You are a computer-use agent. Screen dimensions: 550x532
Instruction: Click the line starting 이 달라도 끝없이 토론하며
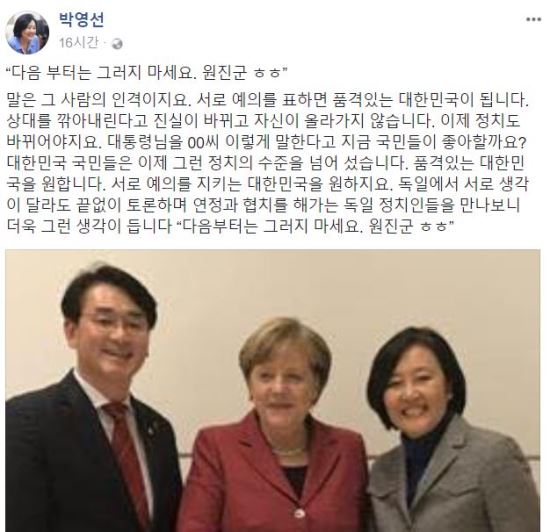click(263, 205)
